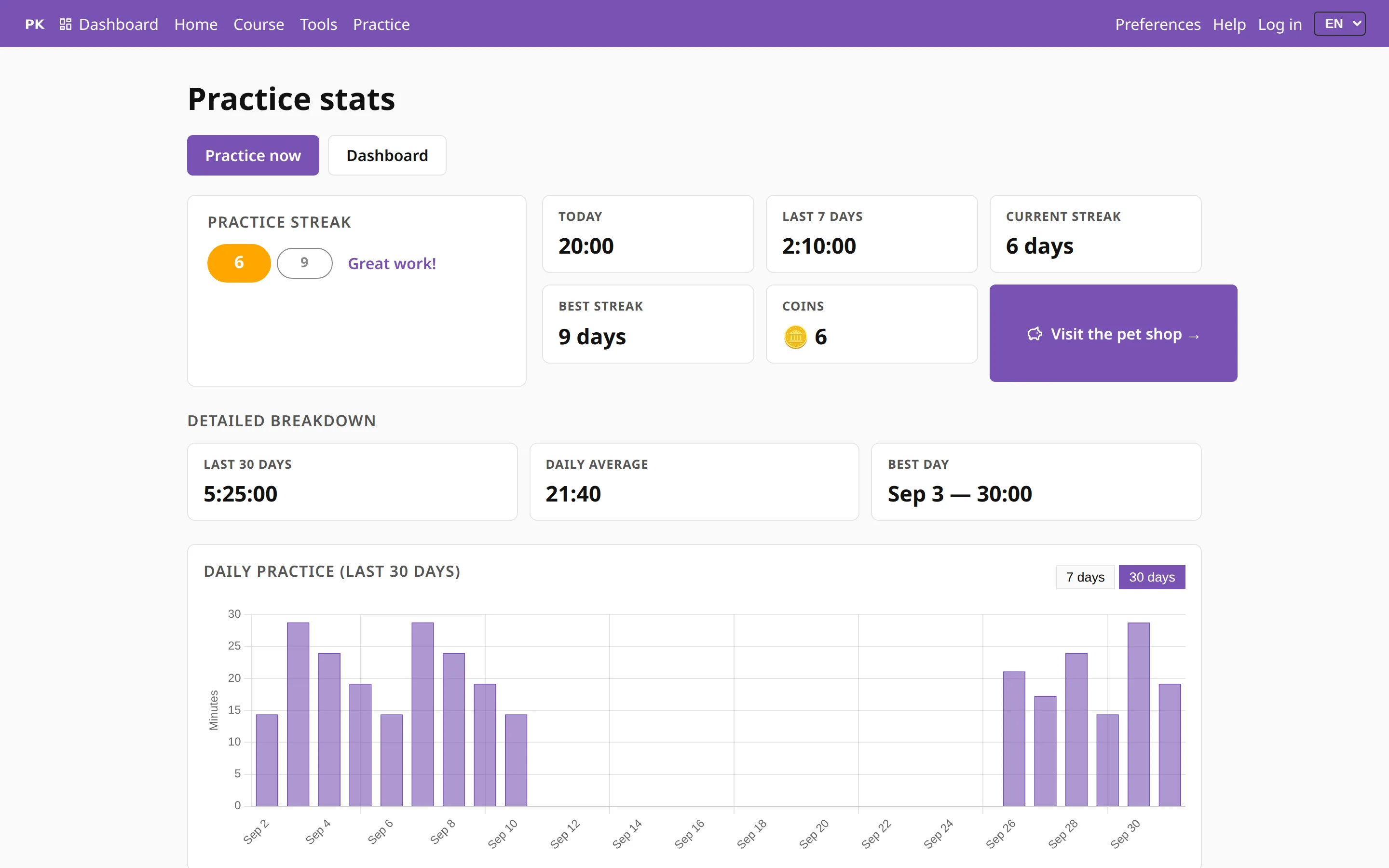Screen dimensions: 1389x868
Task: Click the Sep 26 bar in the chart
Action: click(x=1014, y=739)
